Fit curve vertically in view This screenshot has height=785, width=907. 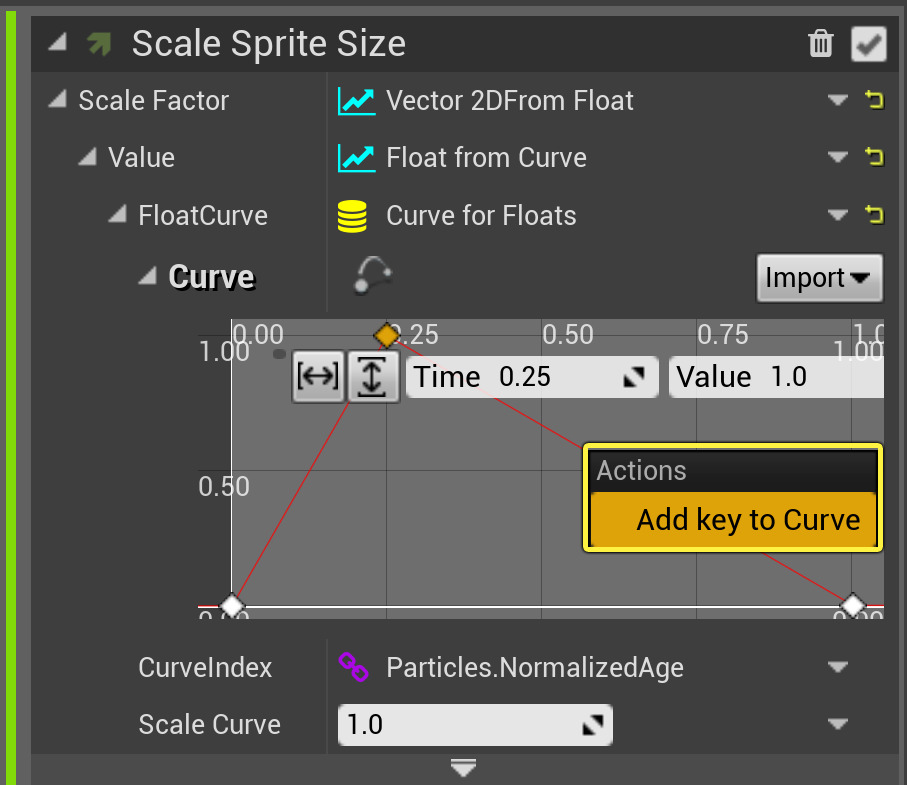click(373, 376)
